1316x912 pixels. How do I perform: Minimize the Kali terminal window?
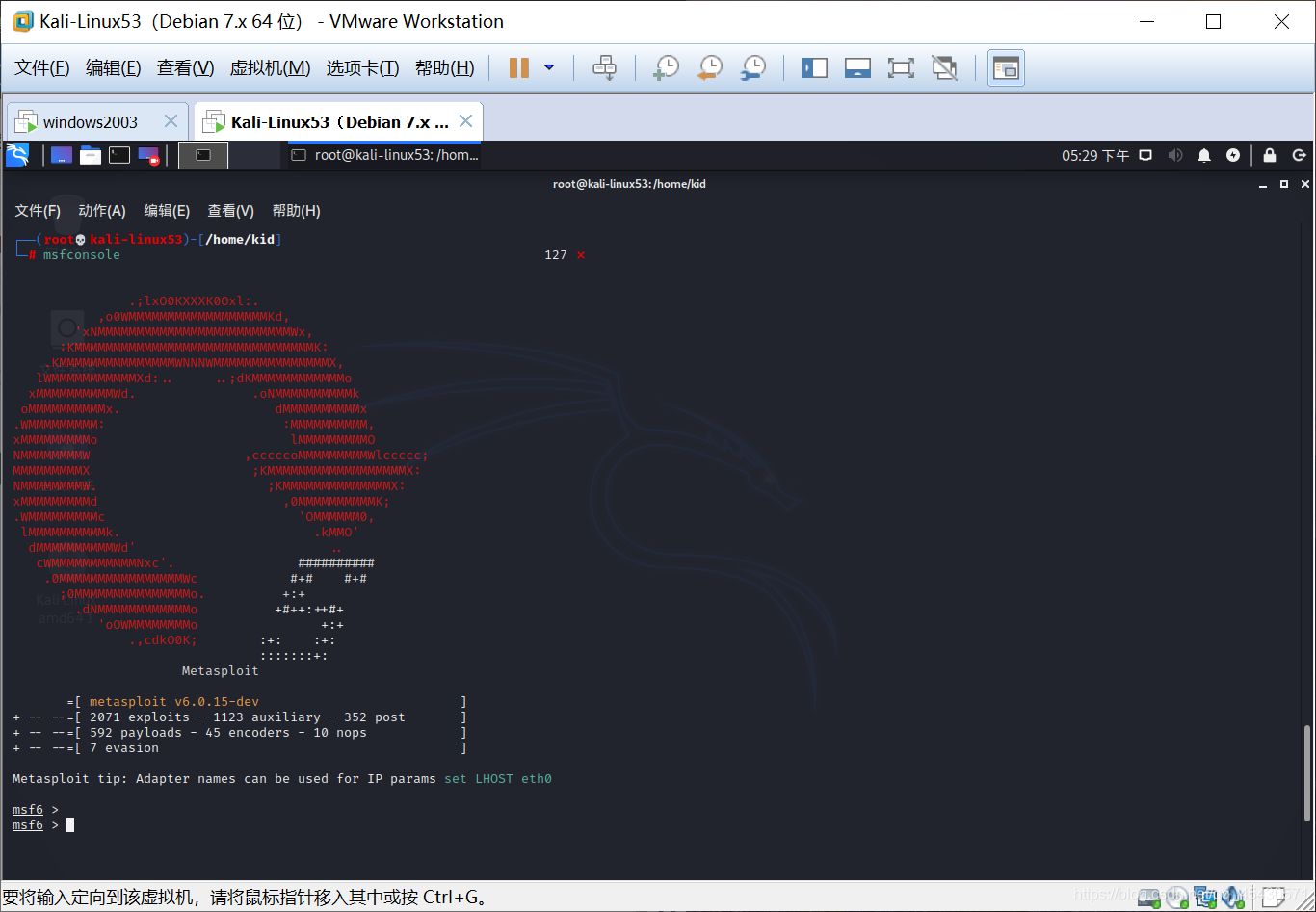1263,184
